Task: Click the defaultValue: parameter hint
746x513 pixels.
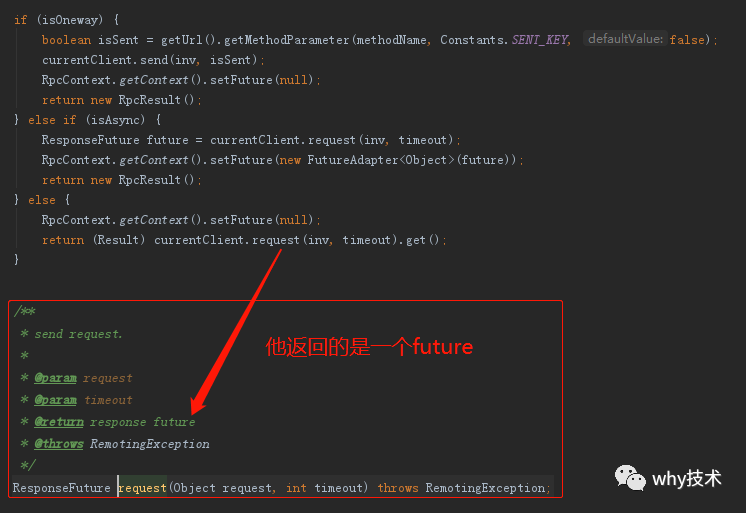Action: click(625, 39)
